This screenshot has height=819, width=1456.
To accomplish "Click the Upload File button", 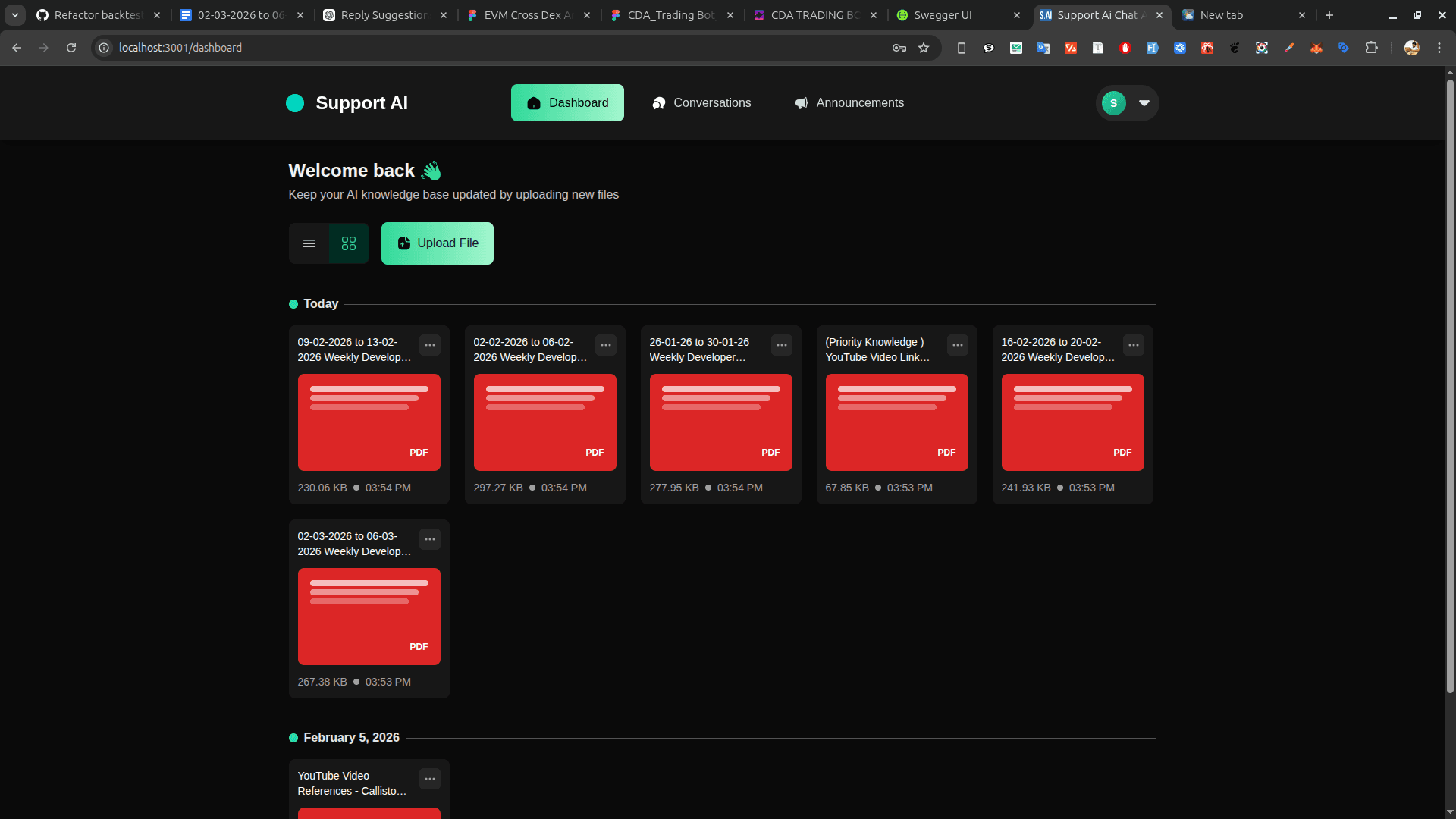I will pos(437,243).
